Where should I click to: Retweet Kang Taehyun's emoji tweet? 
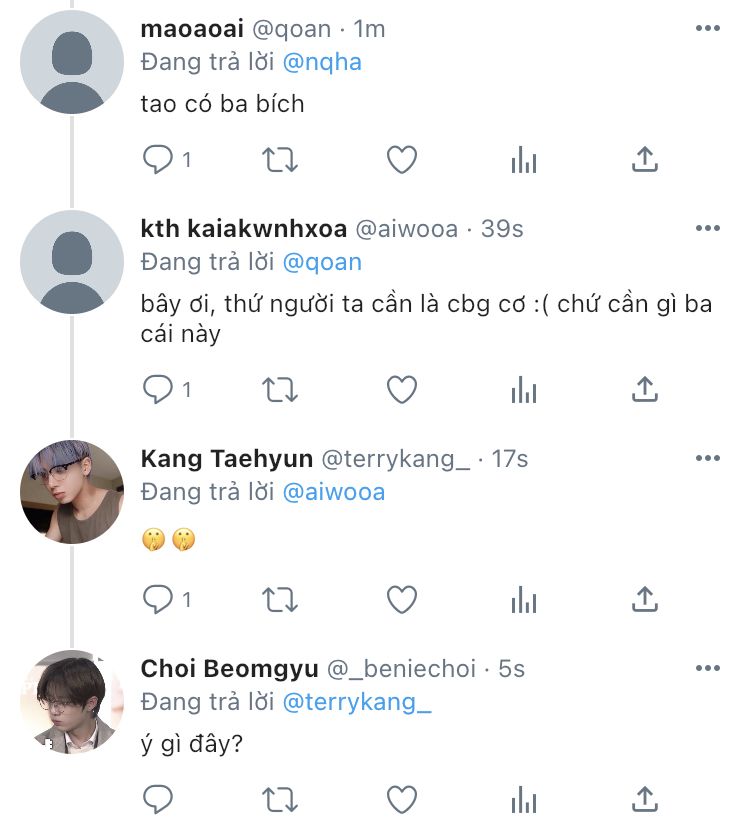(279, 599)
